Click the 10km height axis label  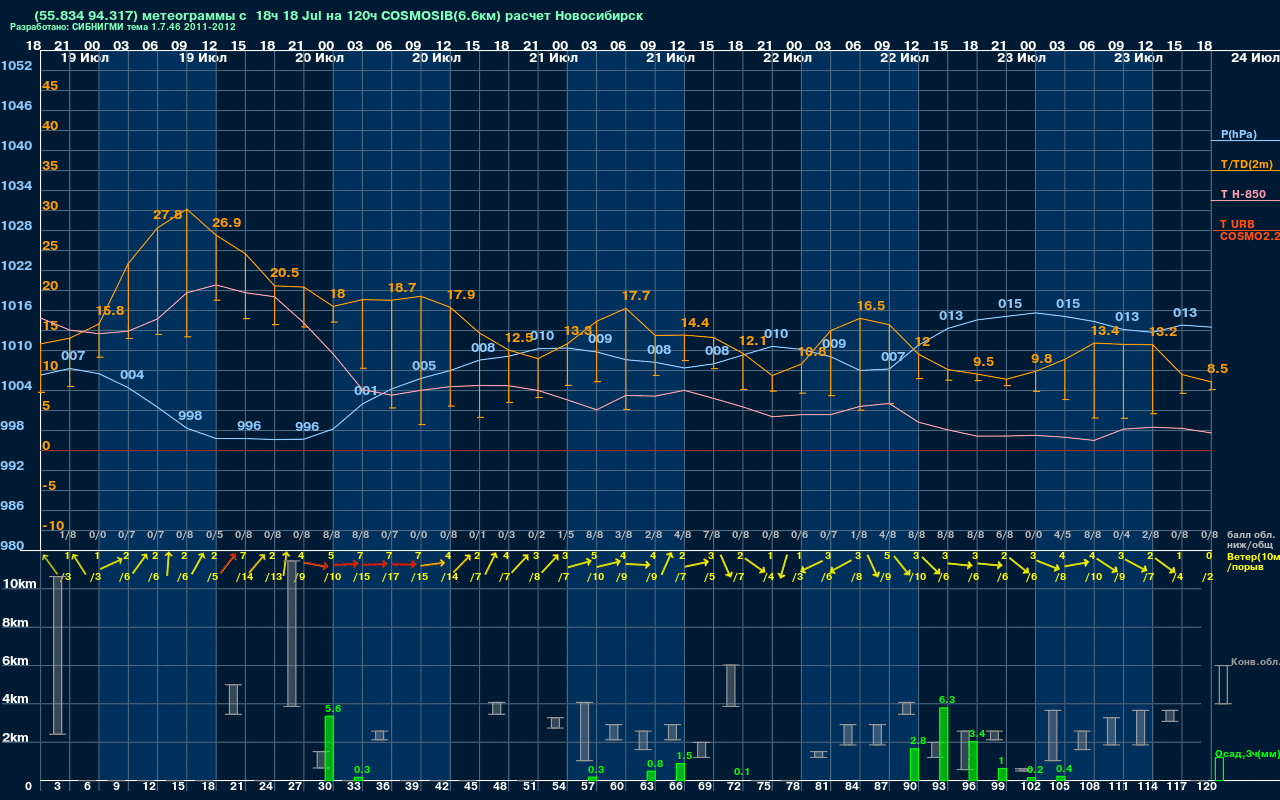click(x=18, y=584)
